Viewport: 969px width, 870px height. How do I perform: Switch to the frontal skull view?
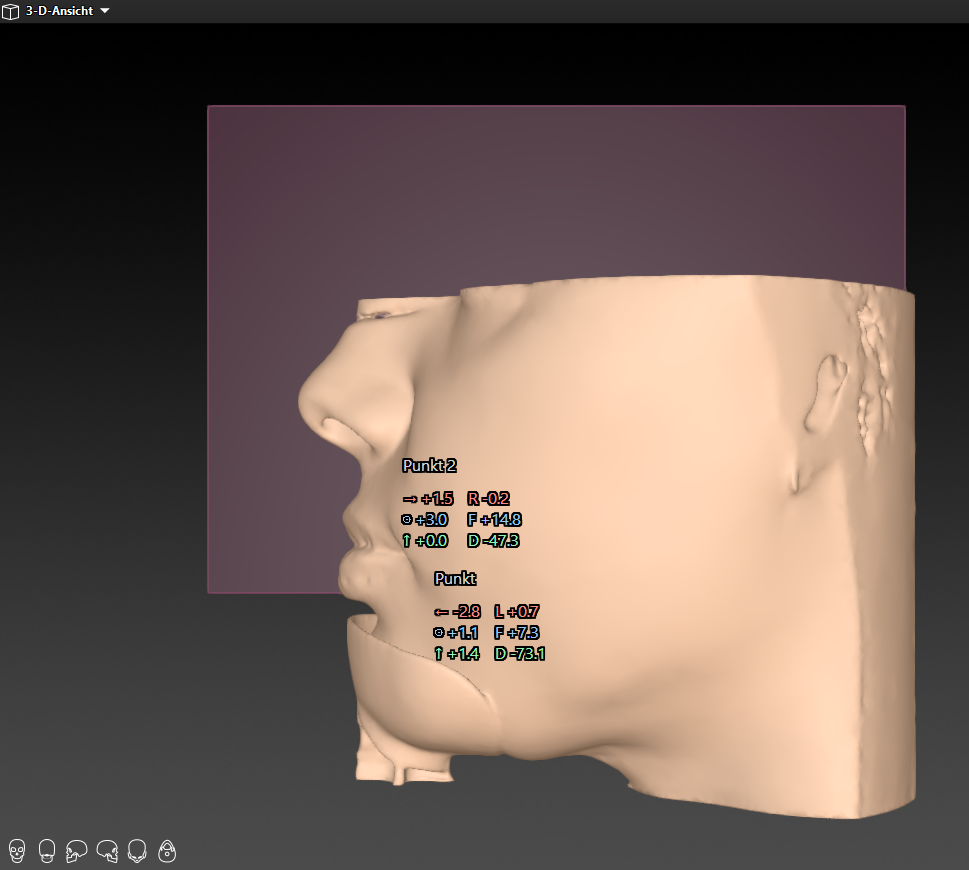coord(17,851)
